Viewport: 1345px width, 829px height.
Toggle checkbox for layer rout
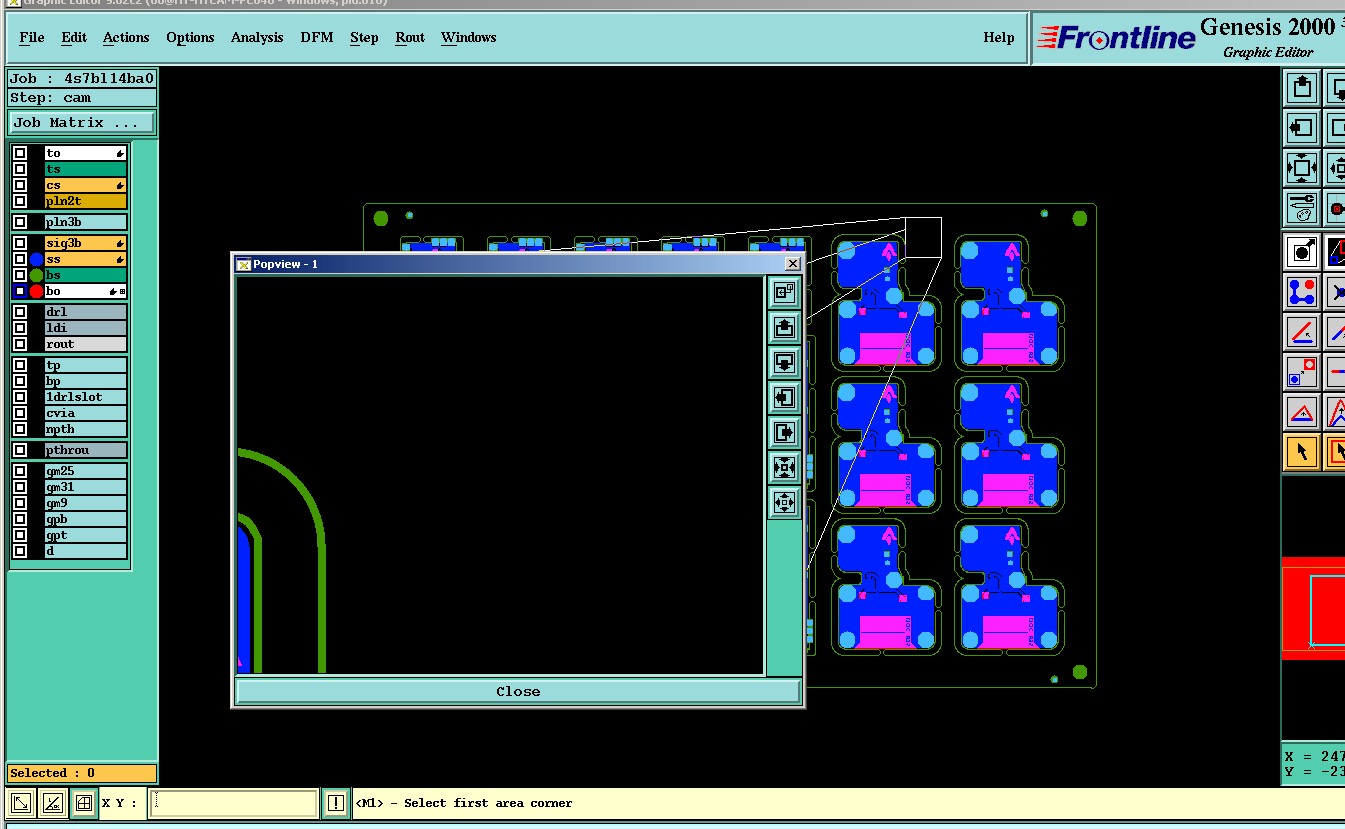20,344
